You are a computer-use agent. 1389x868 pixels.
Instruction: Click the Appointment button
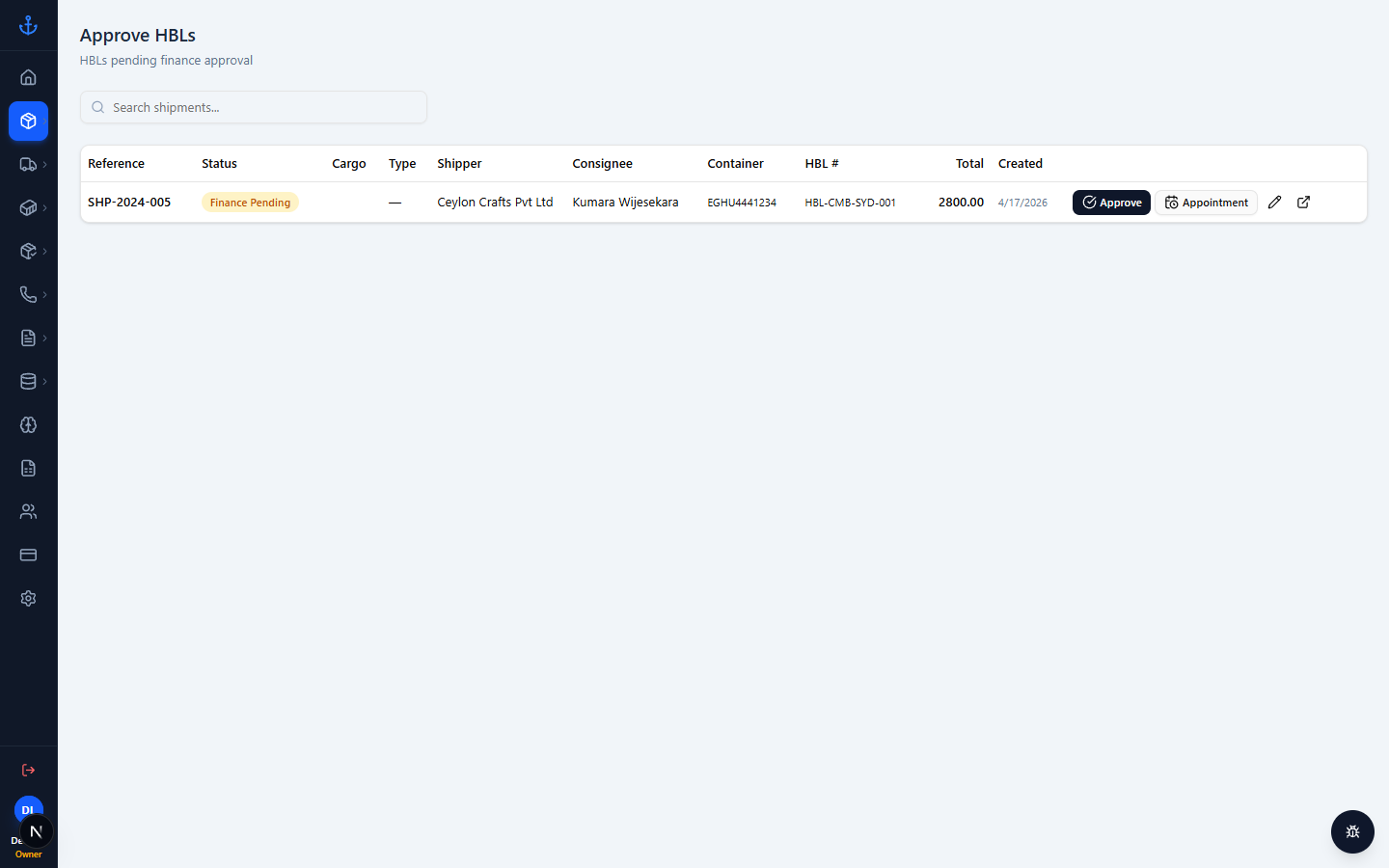(x=1206, y=203)
